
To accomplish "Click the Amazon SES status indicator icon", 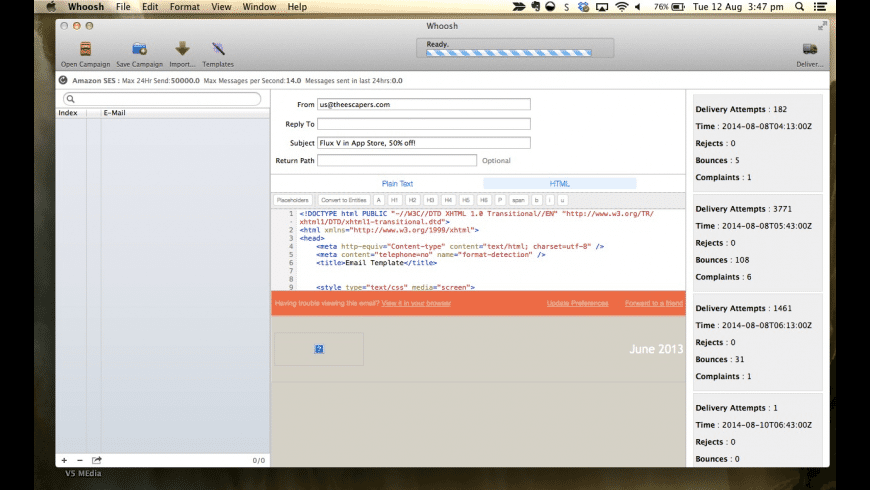I will [x=63, y=80].
